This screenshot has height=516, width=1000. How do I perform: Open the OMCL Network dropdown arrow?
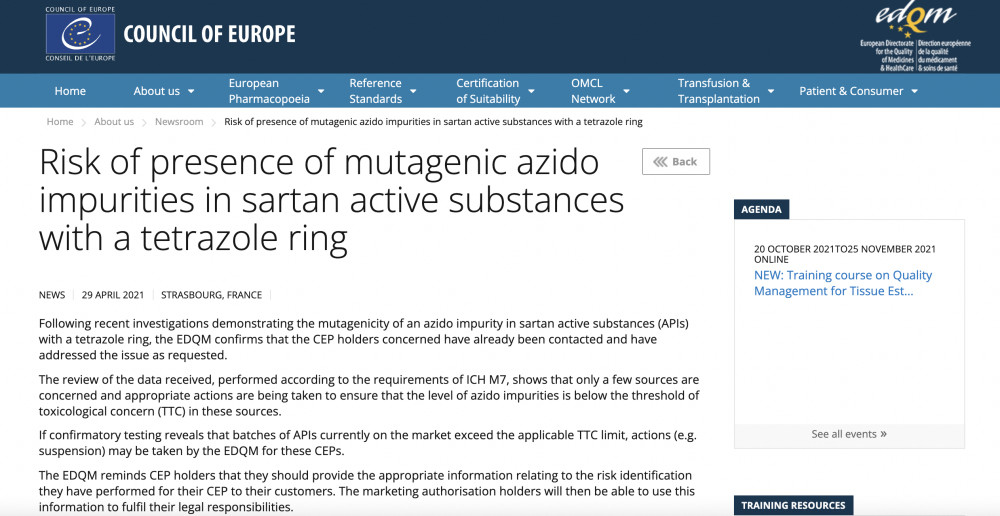(626, 91)
